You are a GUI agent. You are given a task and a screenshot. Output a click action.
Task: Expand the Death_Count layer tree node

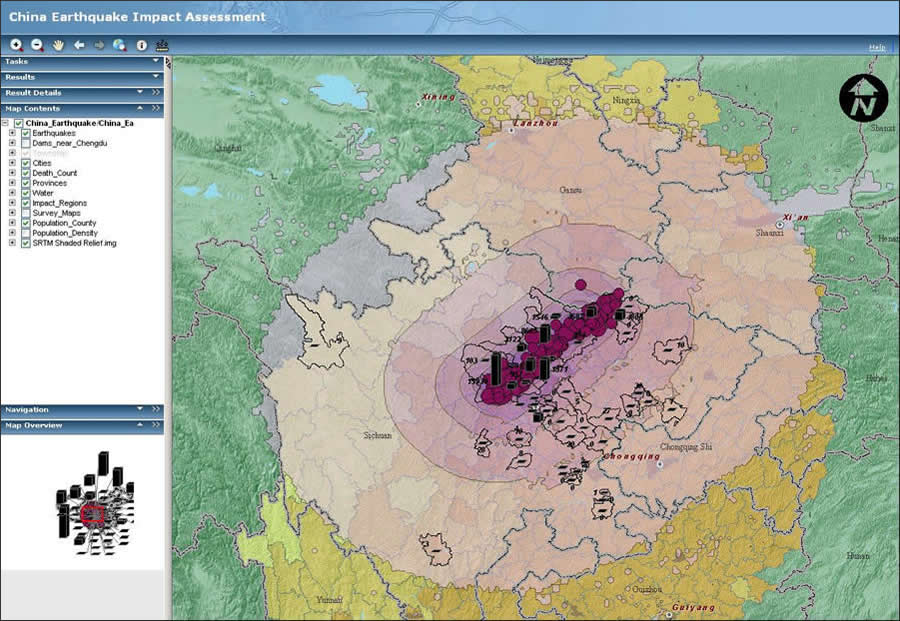12,173
